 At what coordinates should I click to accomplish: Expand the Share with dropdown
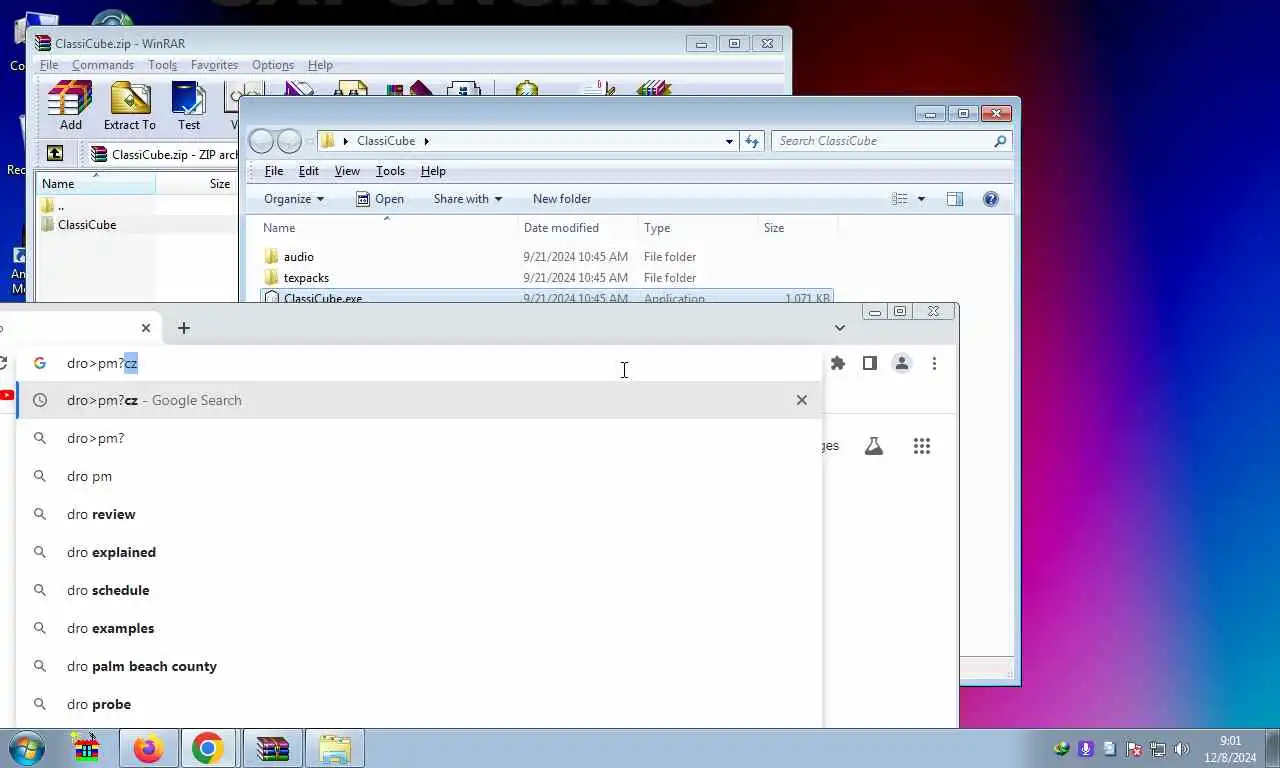coord(468,199)
